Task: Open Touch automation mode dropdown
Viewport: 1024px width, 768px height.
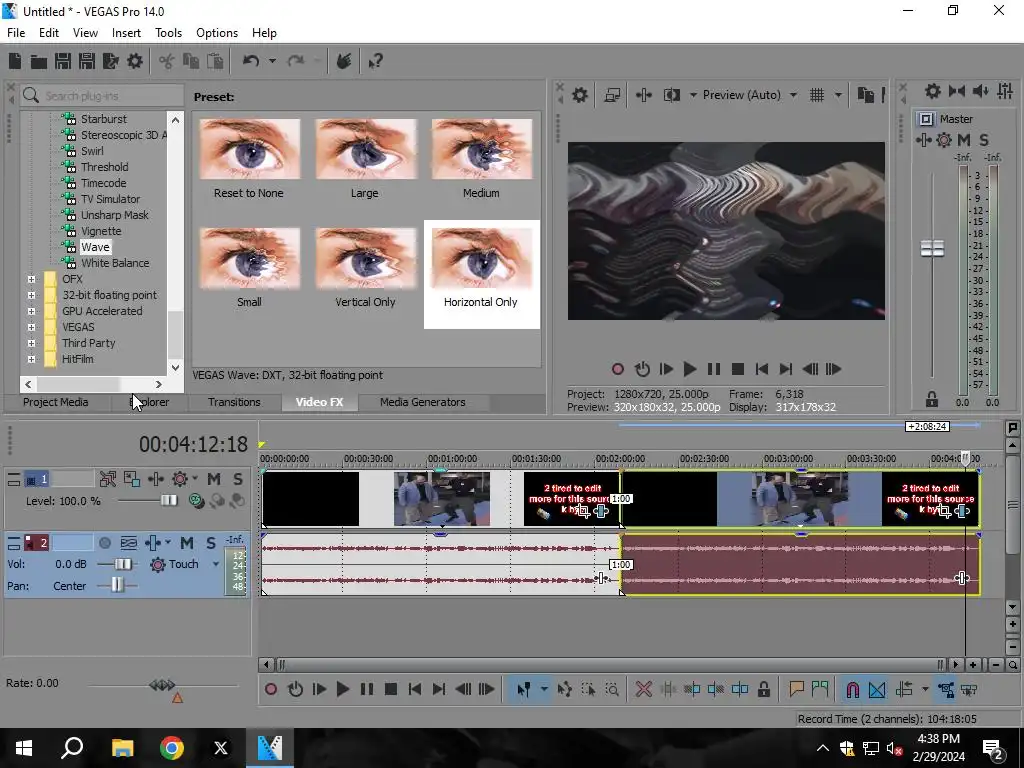Action: [216, 564]
